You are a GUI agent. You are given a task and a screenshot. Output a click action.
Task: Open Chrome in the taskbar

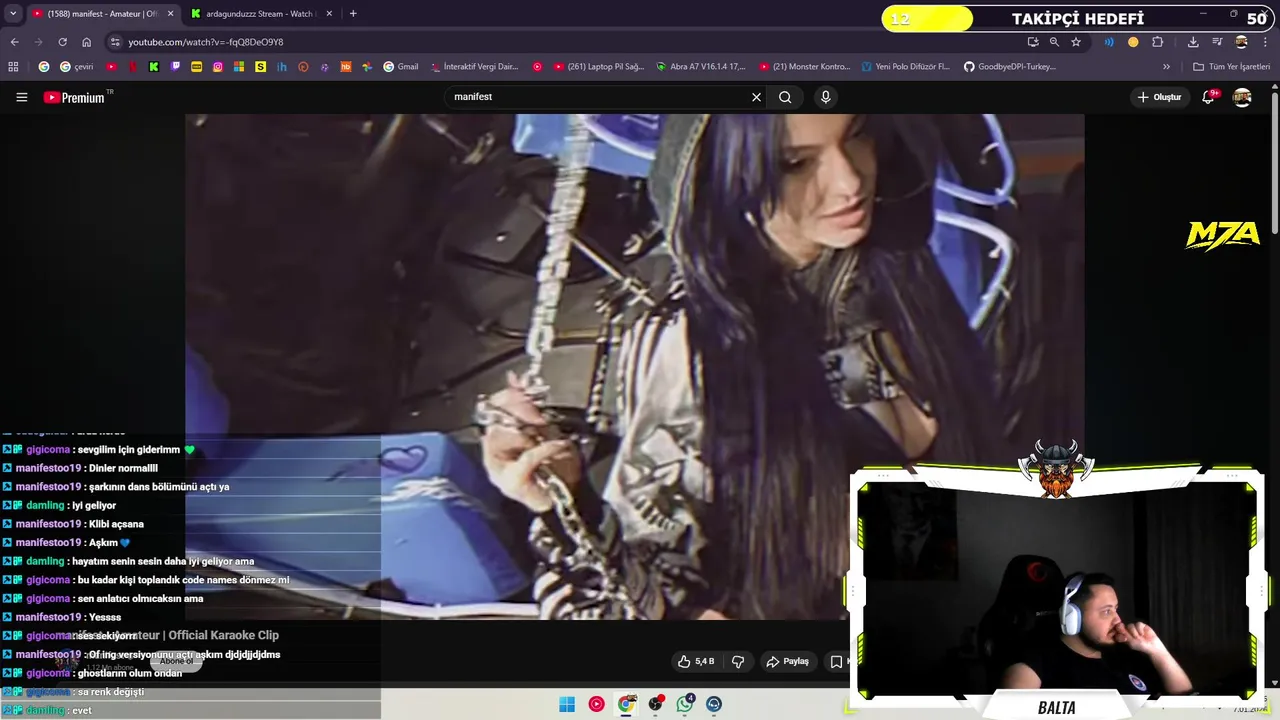(626, 704)
